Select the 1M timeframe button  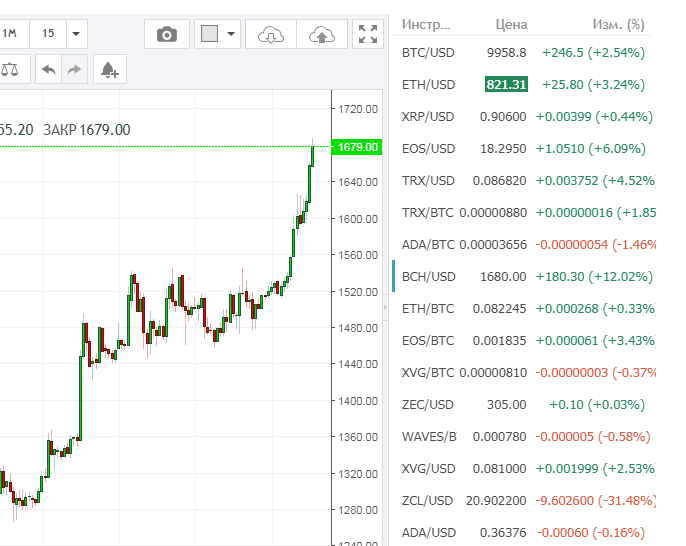[10, 34]
